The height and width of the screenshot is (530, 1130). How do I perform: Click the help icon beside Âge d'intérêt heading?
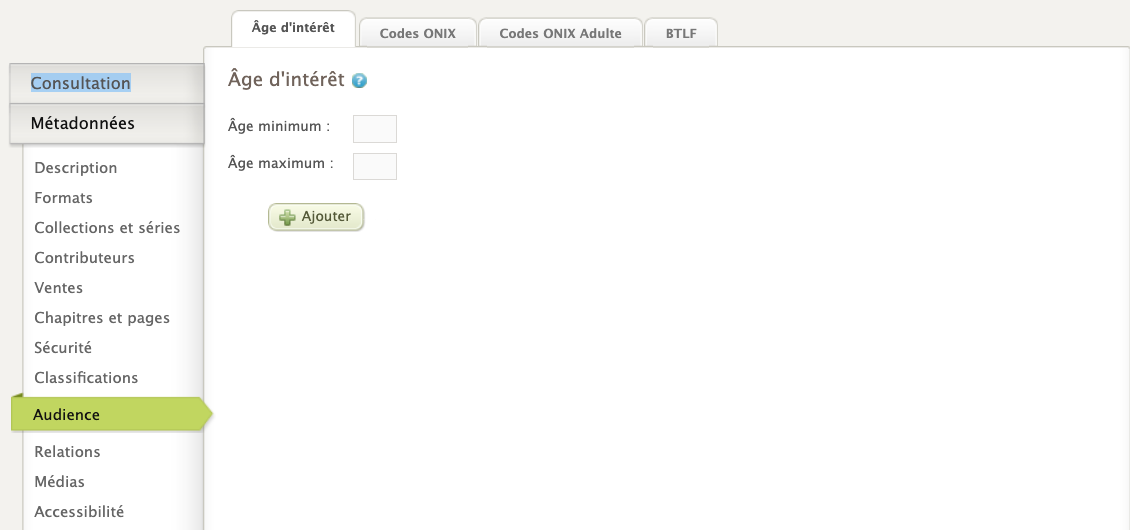point(360,81)
